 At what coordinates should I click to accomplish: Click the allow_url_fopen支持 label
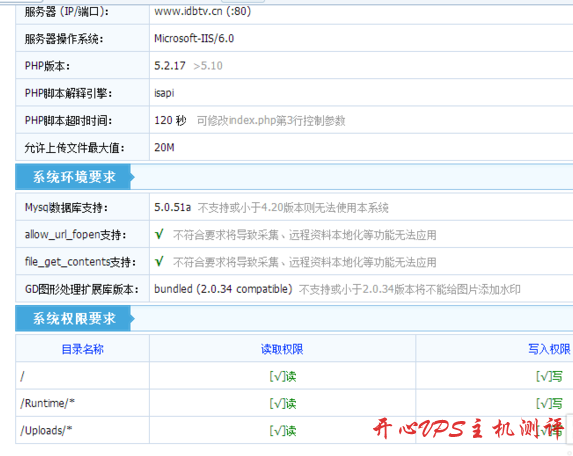click(x=75, y=235)
